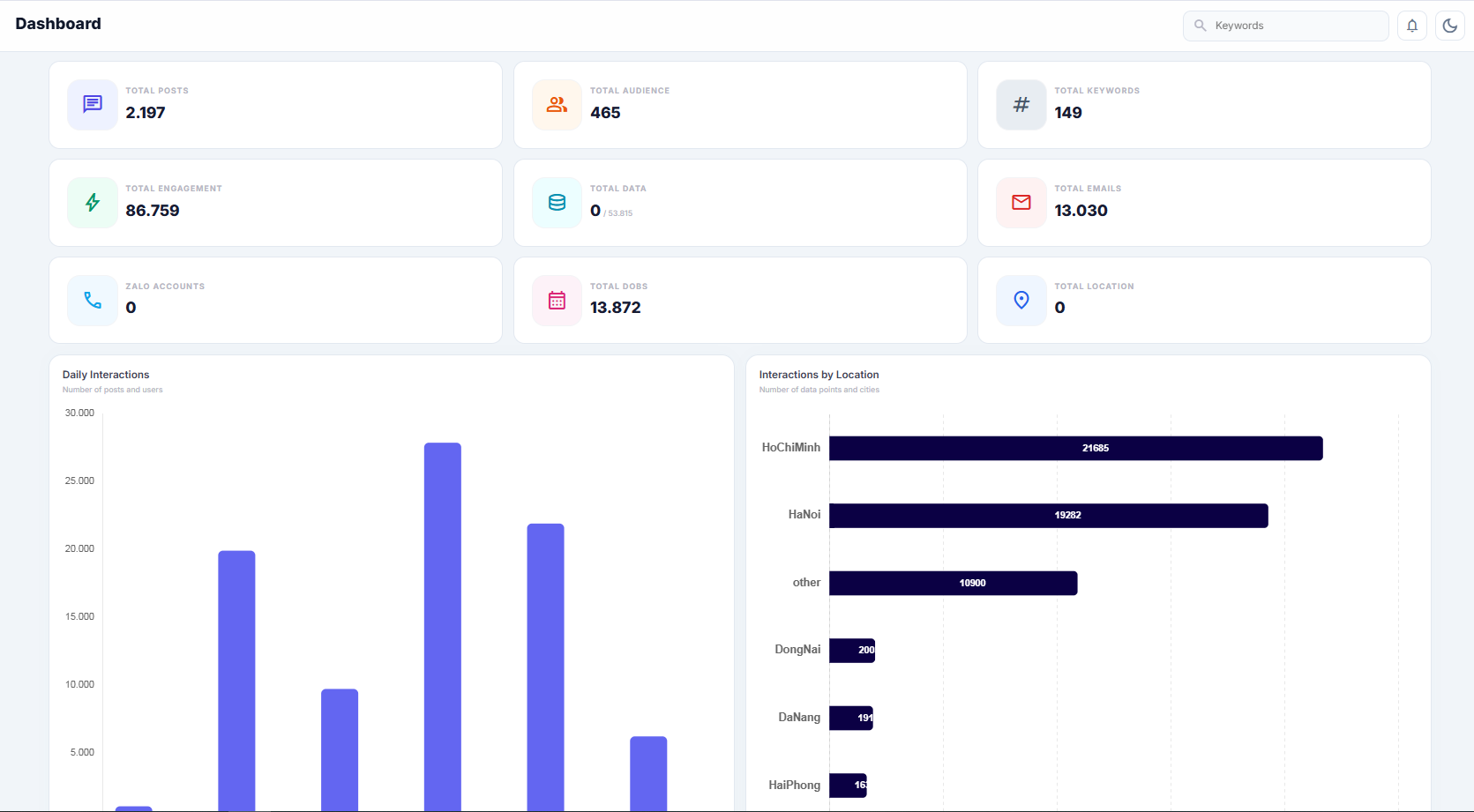
Task: Click the Total DOBs calendar icon
Action: (557, 300)
